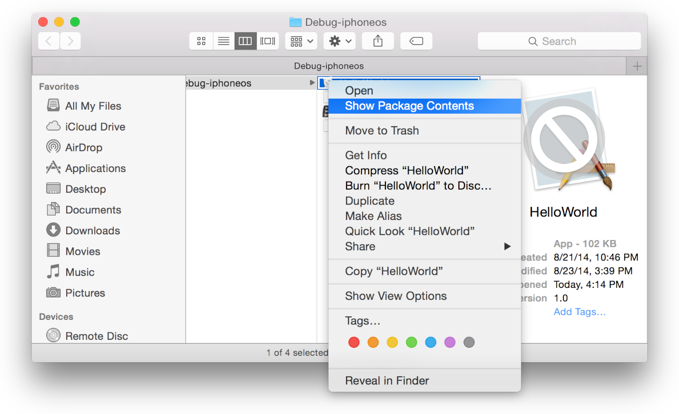
Task: Click the Debug-iphoneos folder title in the title bar
Action: click(338, 22)
